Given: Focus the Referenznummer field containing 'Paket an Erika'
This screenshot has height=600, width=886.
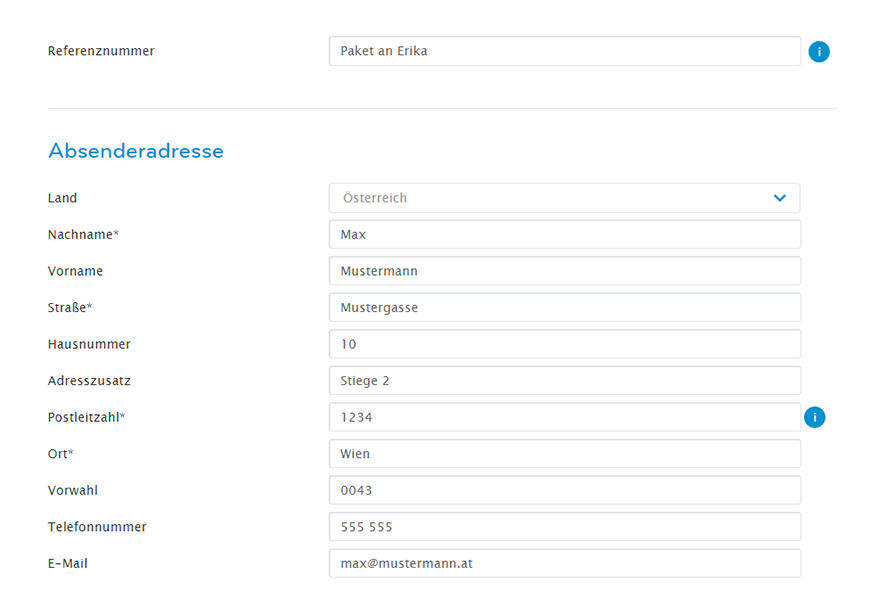Looking at the screenshot, I should 564,51.
